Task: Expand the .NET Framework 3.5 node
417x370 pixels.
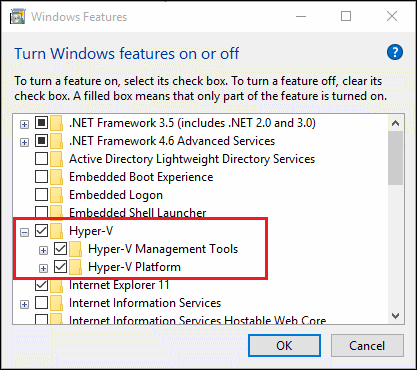Action: click(24, 125)
